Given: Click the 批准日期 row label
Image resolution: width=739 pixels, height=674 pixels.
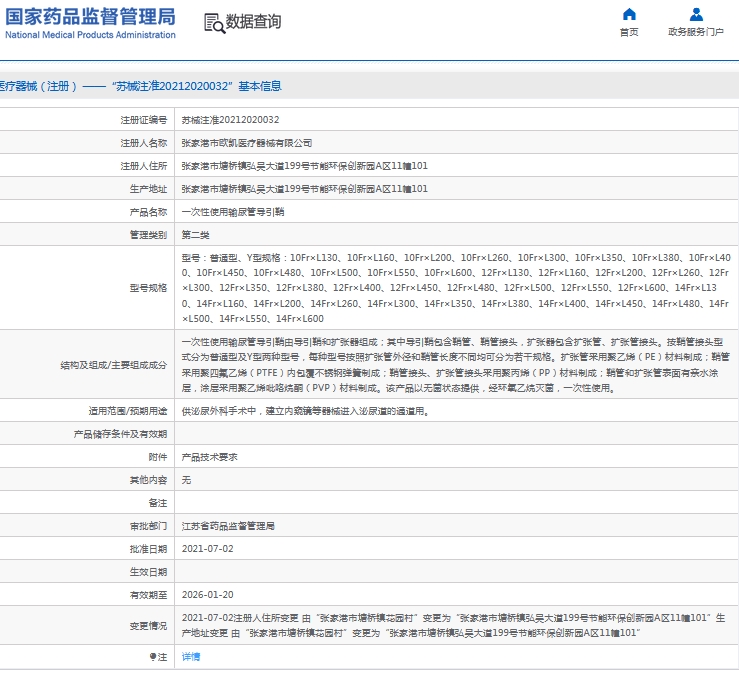Looking at the screenshot, I should (148, 549).
